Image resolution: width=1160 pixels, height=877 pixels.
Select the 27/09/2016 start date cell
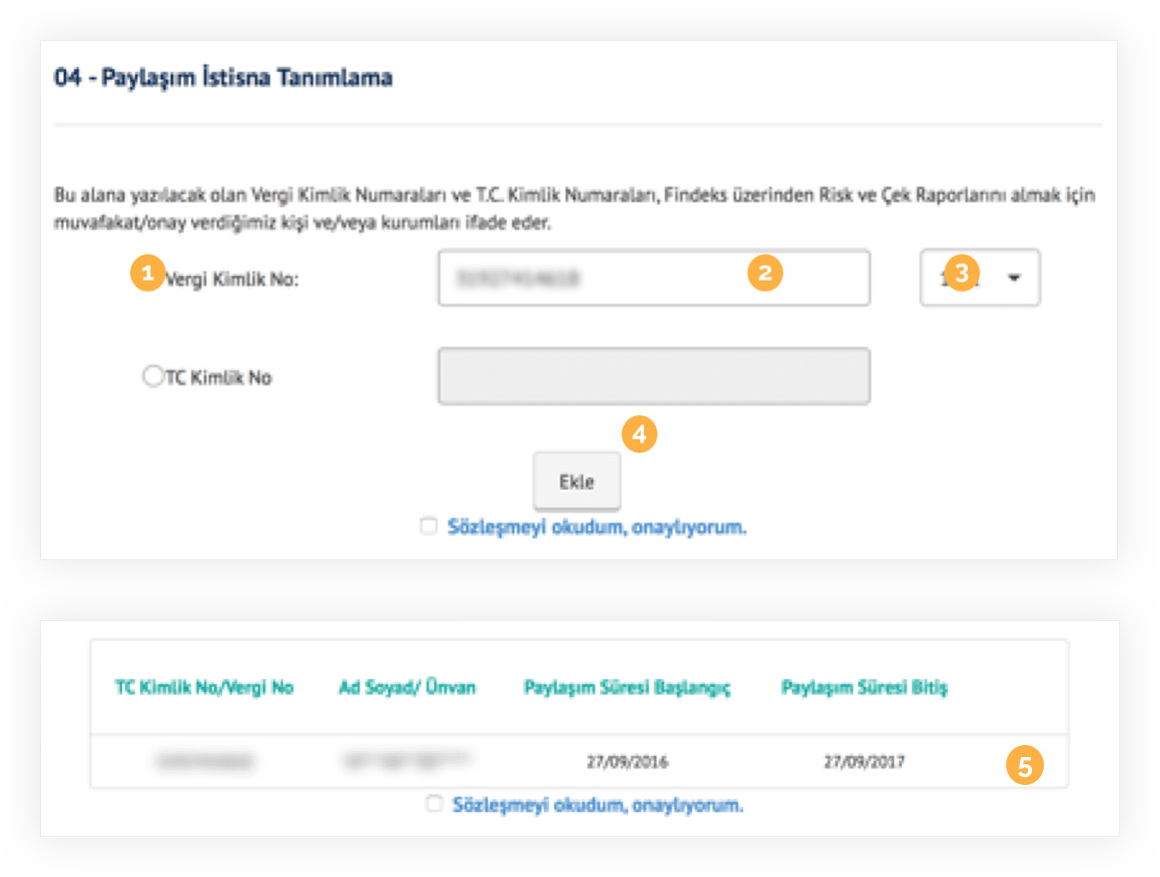(x=627, y=762)
